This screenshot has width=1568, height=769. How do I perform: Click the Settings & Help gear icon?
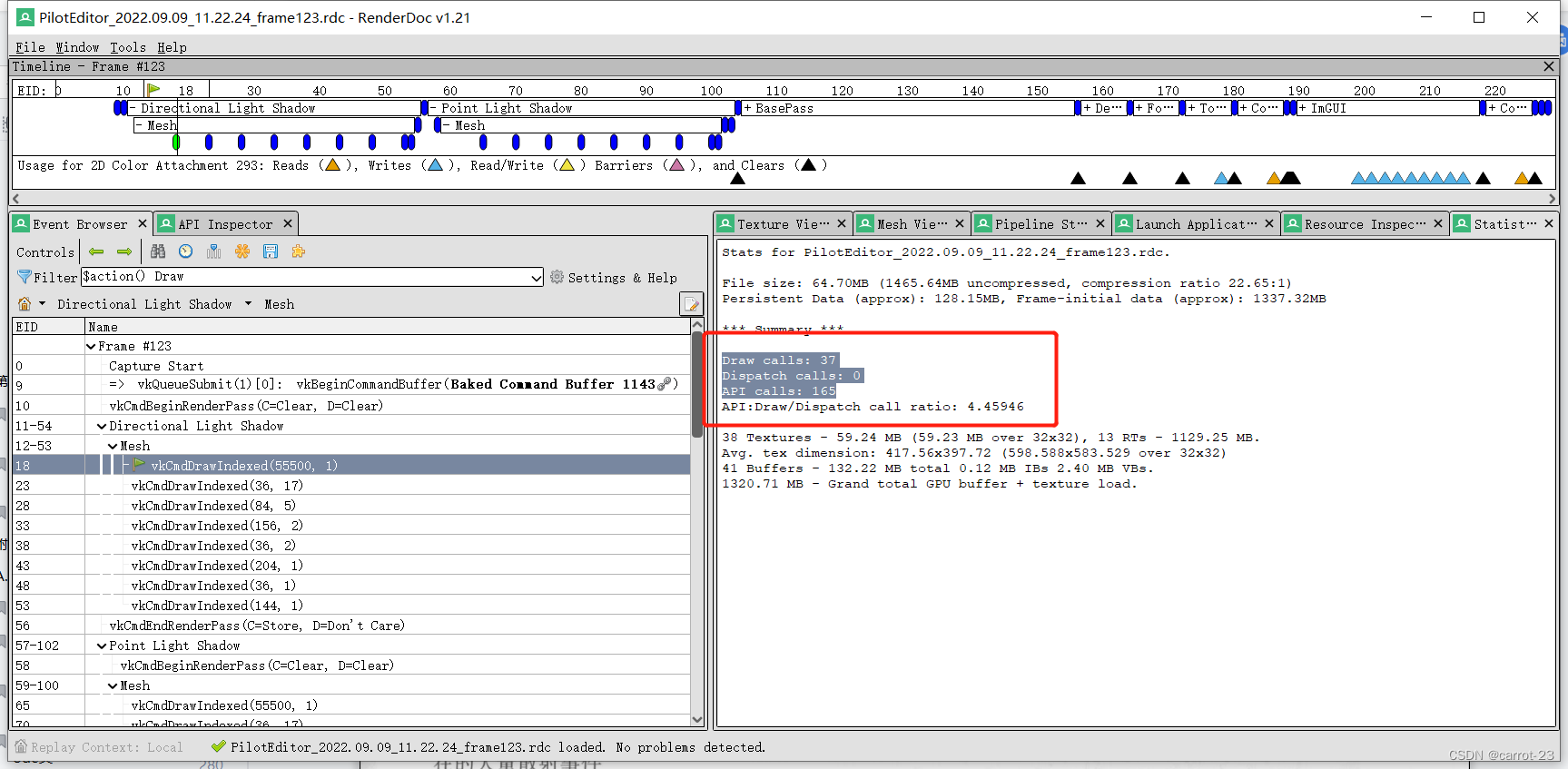click(x=557, y=277)
